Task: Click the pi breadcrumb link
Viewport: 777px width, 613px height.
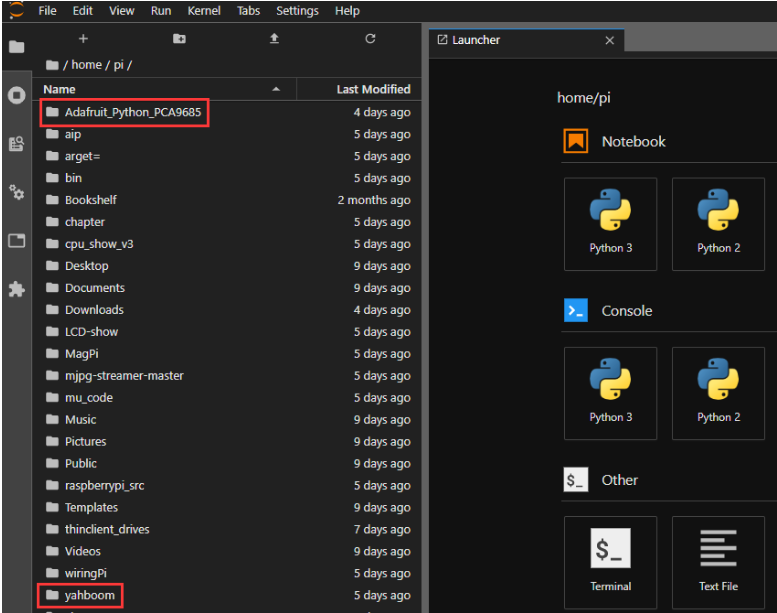Action: pos(118,65)
